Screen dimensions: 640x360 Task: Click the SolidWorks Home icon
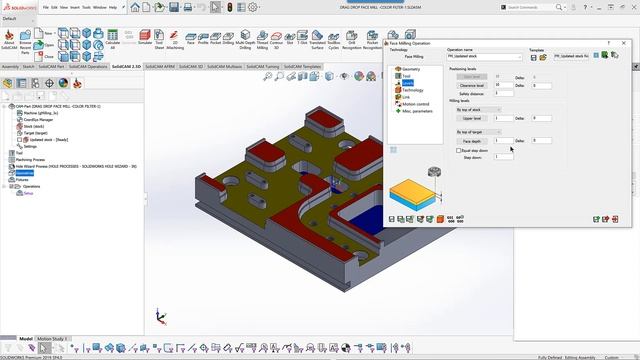[135, 7]
